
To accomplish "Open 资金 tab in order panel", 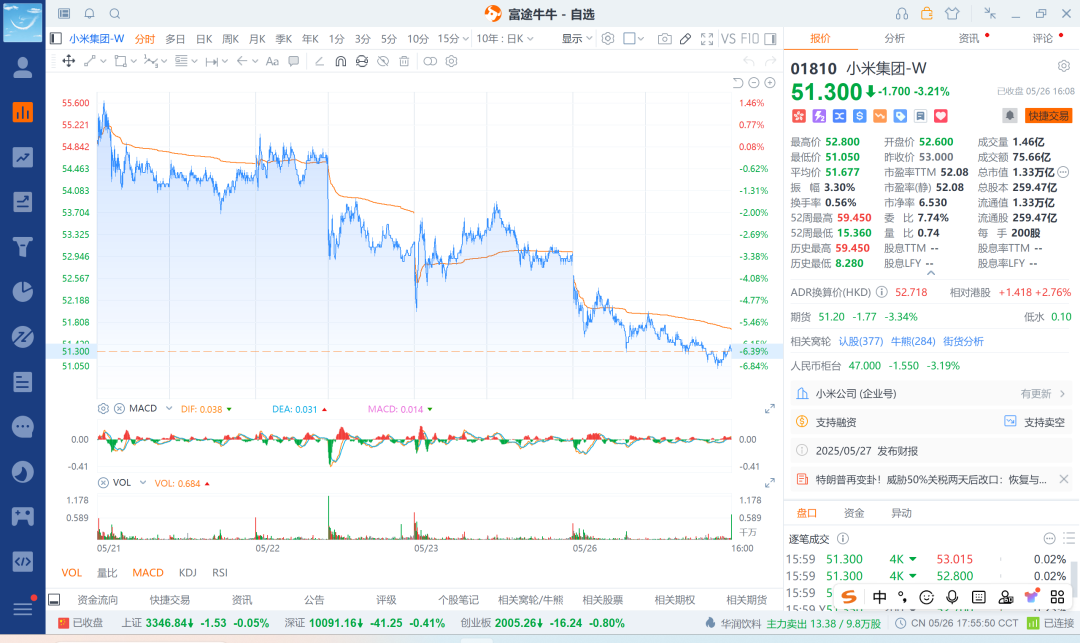I will [854, 513].
